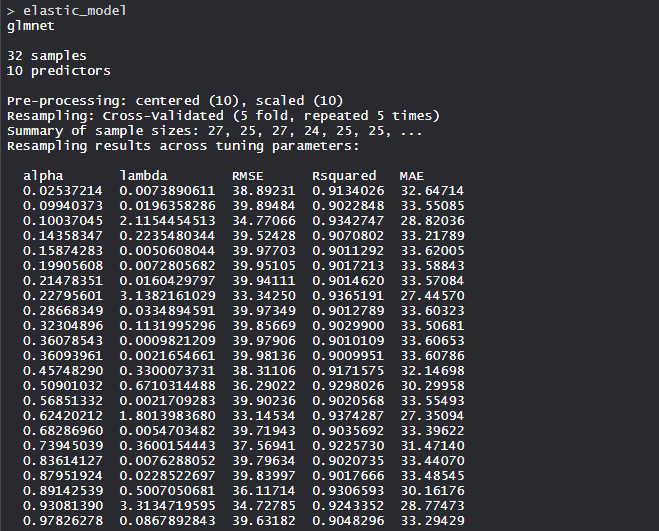Click the lambda column header
The height and width of the screenshot is (531, 659).
coord(143,176)
